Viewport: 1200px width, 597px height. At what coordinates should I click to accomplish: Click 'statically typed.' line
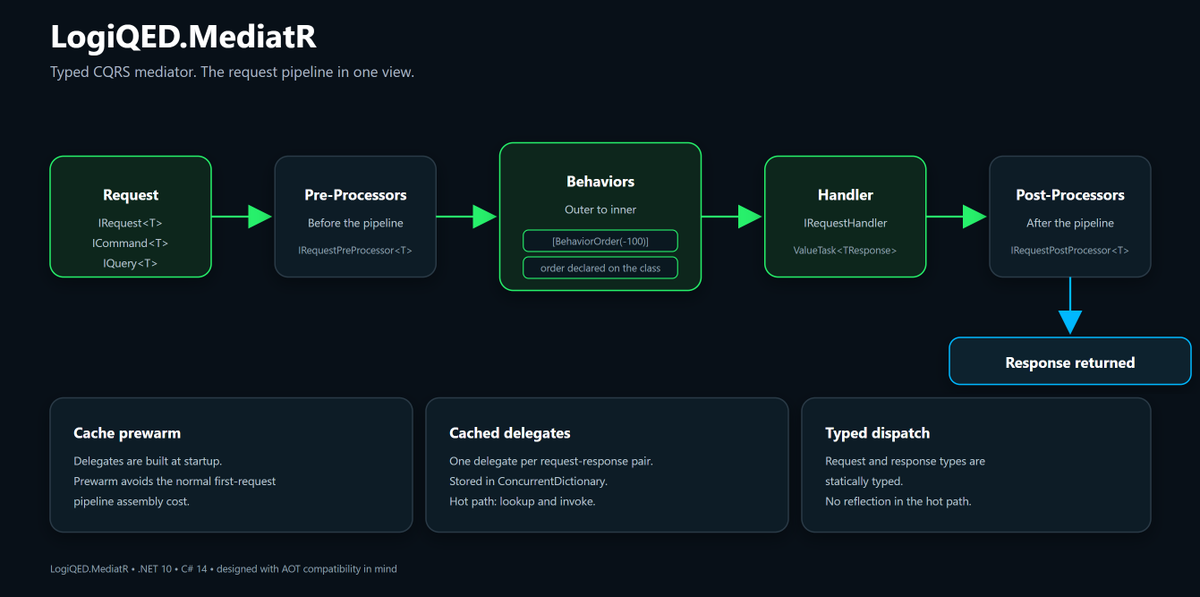pyautogui.click(x=866, y=481)
